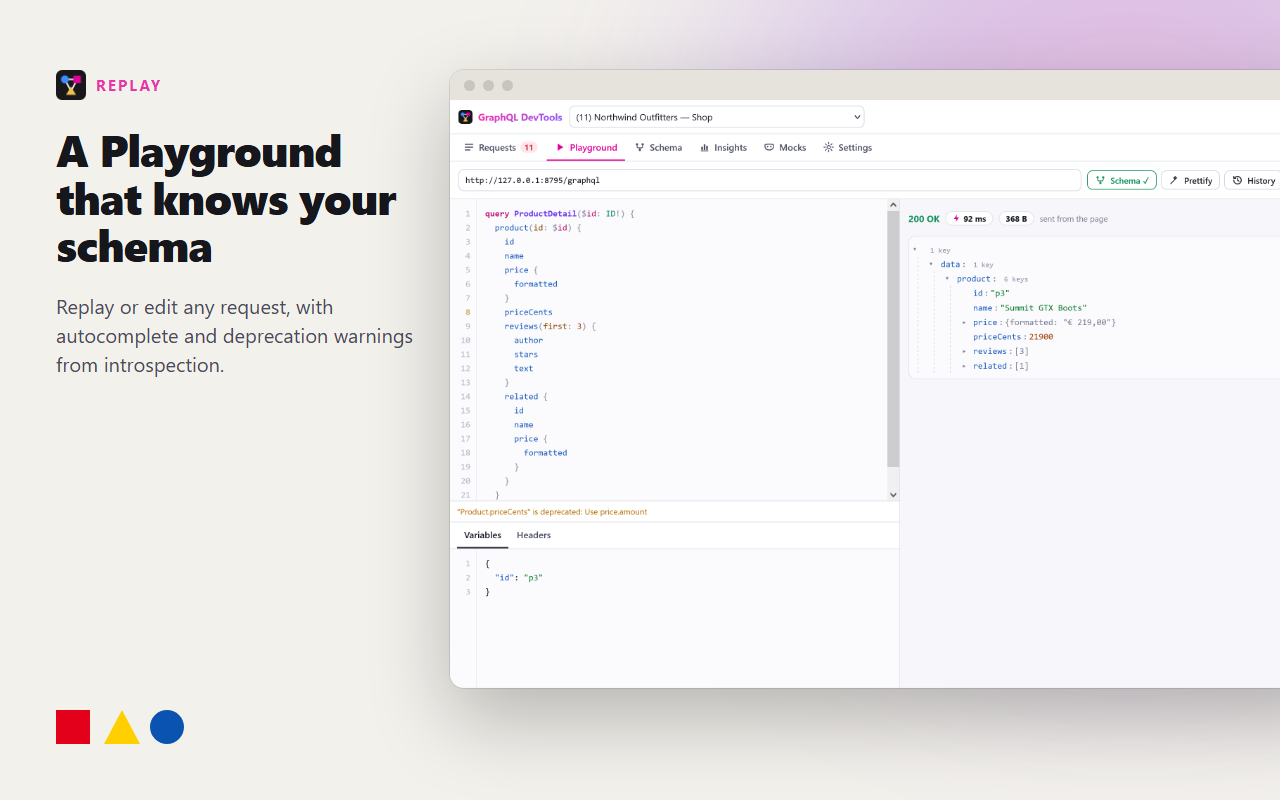Collapse the product node in response
This screenshot has height=800, width=1280.
pyautogui.click(x=947, y=279)
